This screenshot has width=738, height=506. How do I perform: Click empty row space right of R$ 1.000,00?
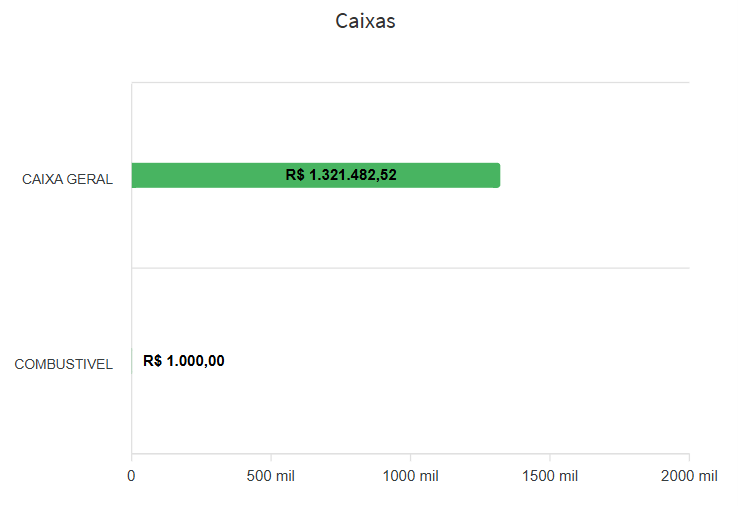450,361
